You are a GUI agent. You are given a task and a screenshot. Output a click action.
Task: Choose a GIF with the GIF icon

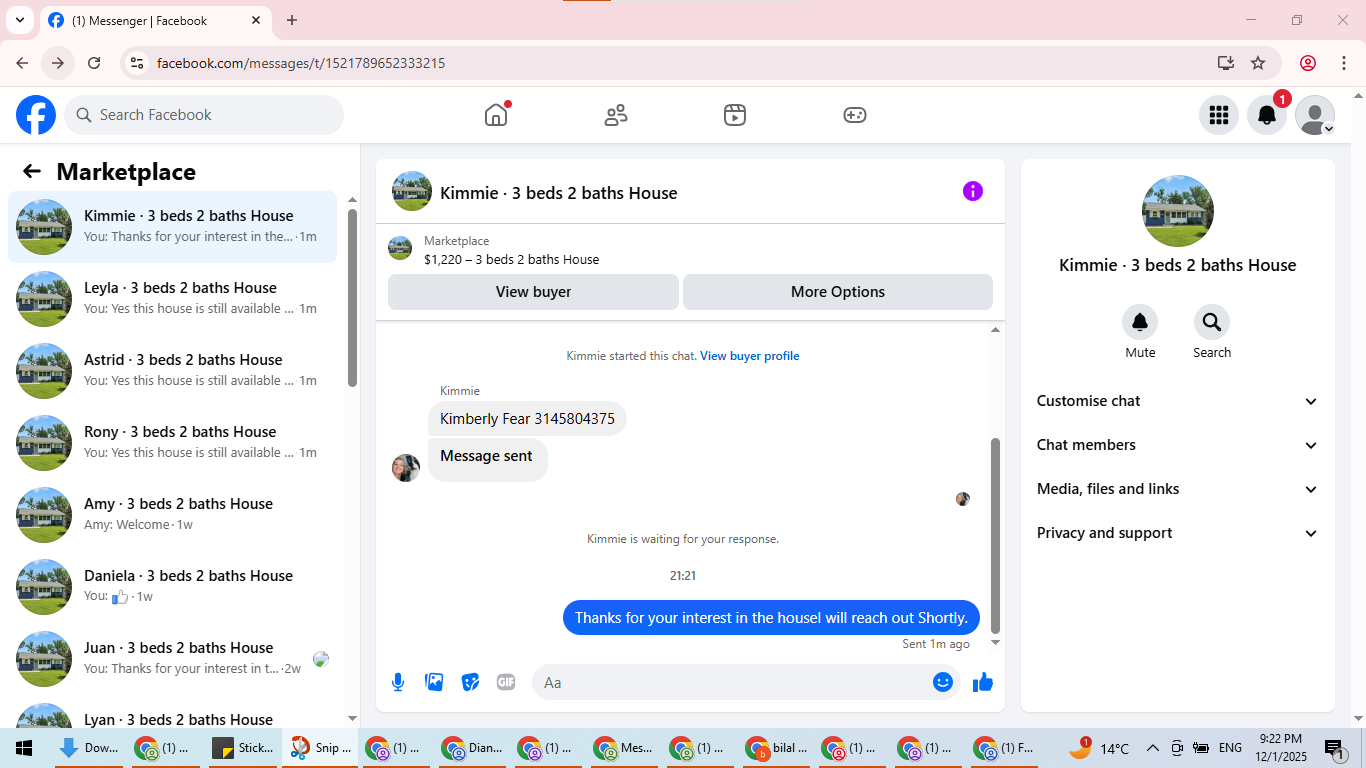pyautogui.click(x=506, y=682)
